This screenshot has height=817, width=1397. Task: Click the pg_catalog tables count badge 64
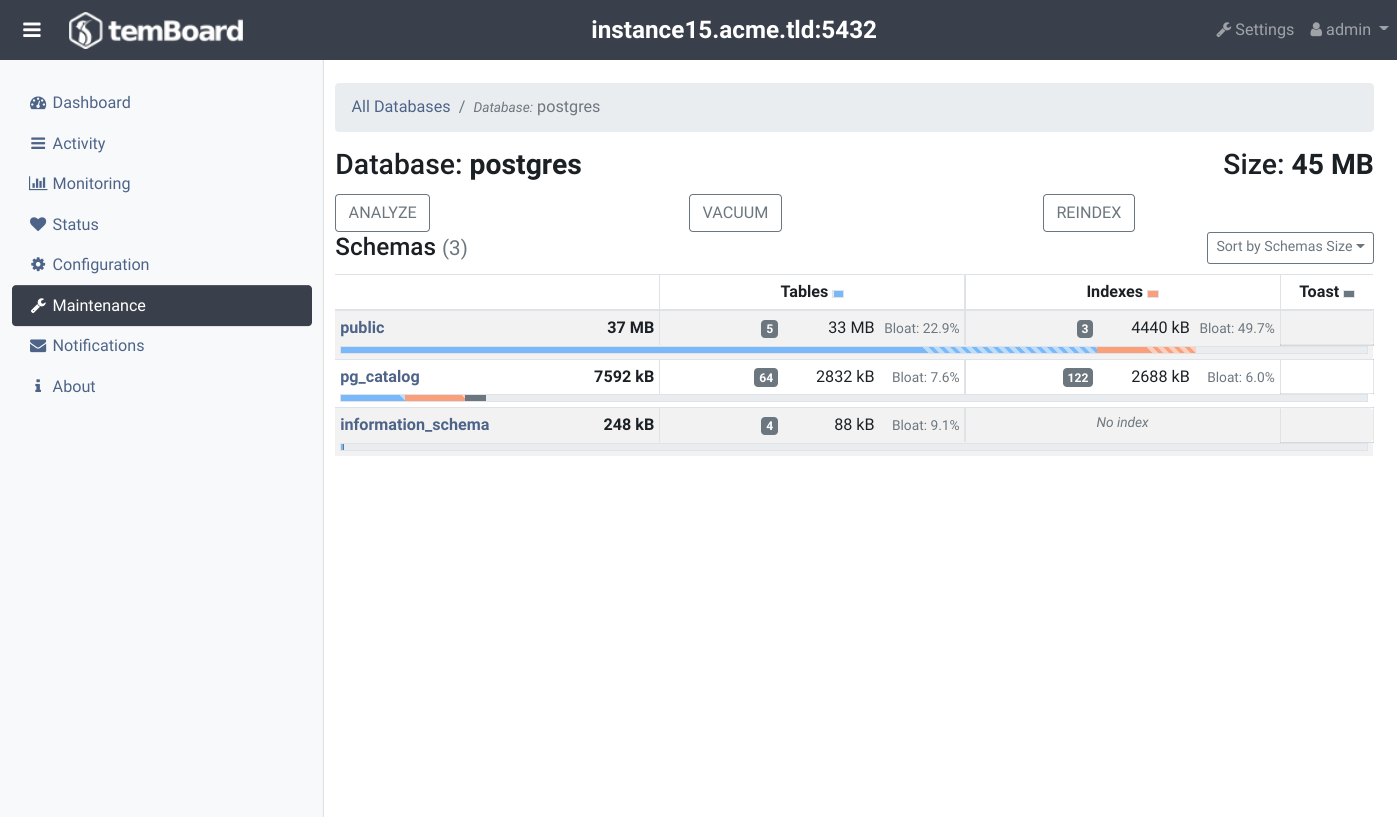766,378
